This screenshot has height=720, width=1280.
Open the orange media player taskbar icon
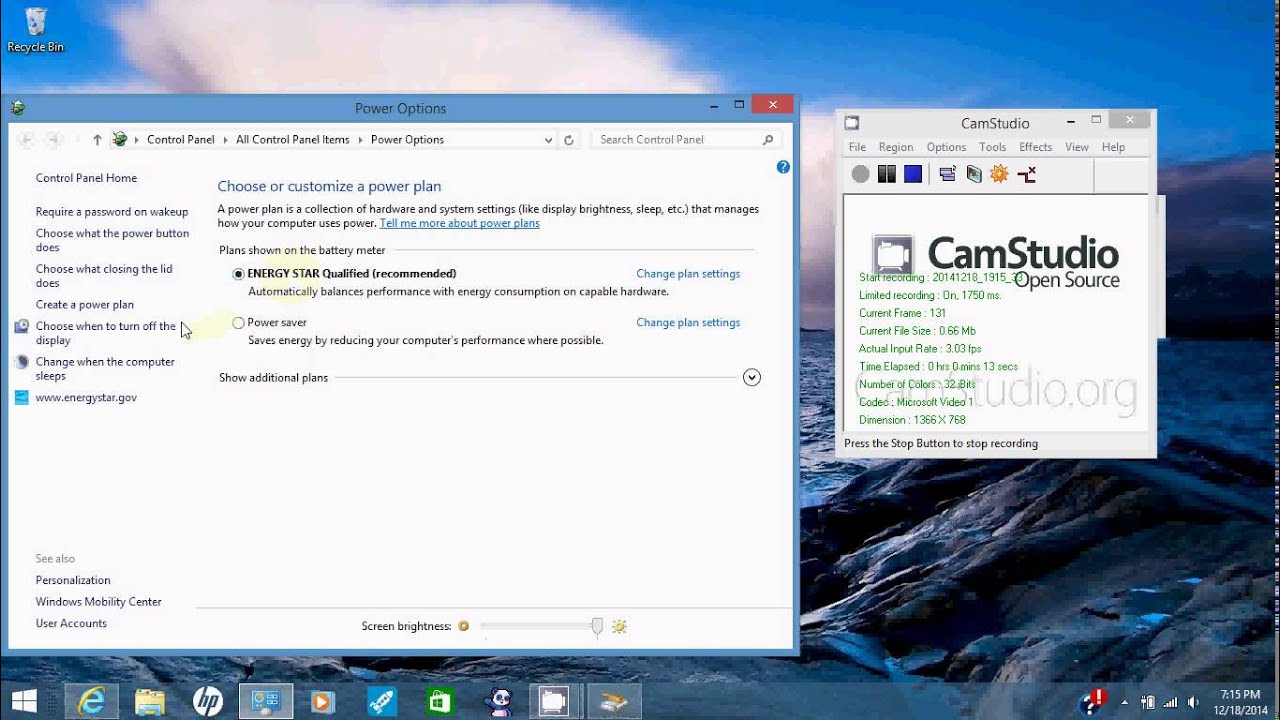click(322, 702)
